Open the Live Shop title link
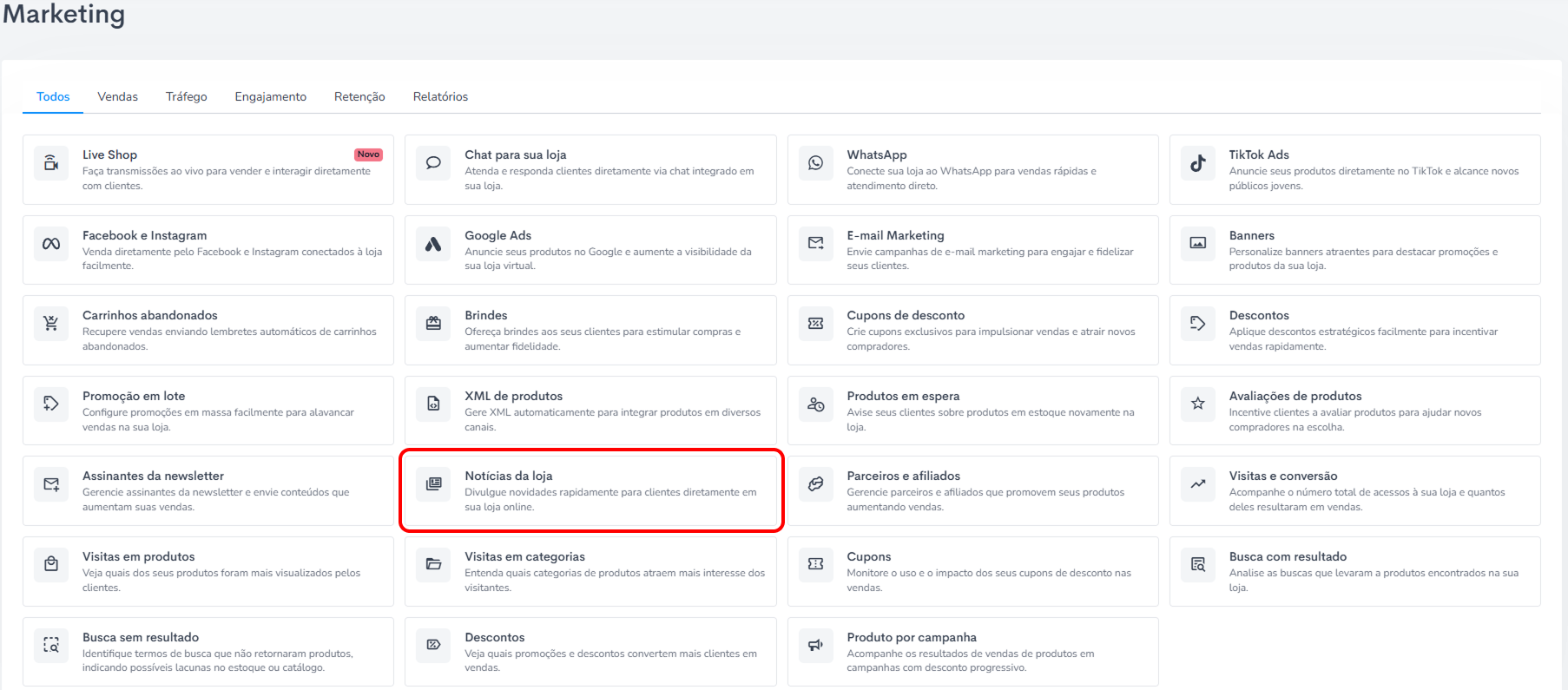Screen dimensions: 1568x690 click(x=109, y=154)
